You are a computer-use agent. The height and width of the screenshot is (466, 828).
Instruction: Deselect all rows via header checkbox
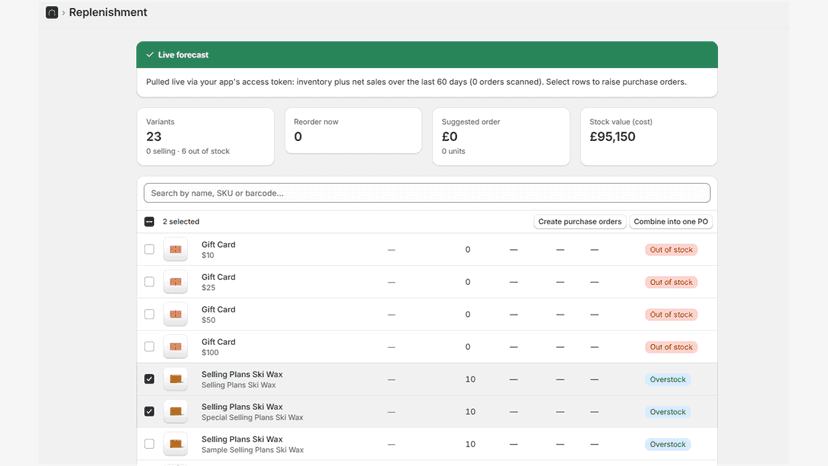tap(149, 221)
